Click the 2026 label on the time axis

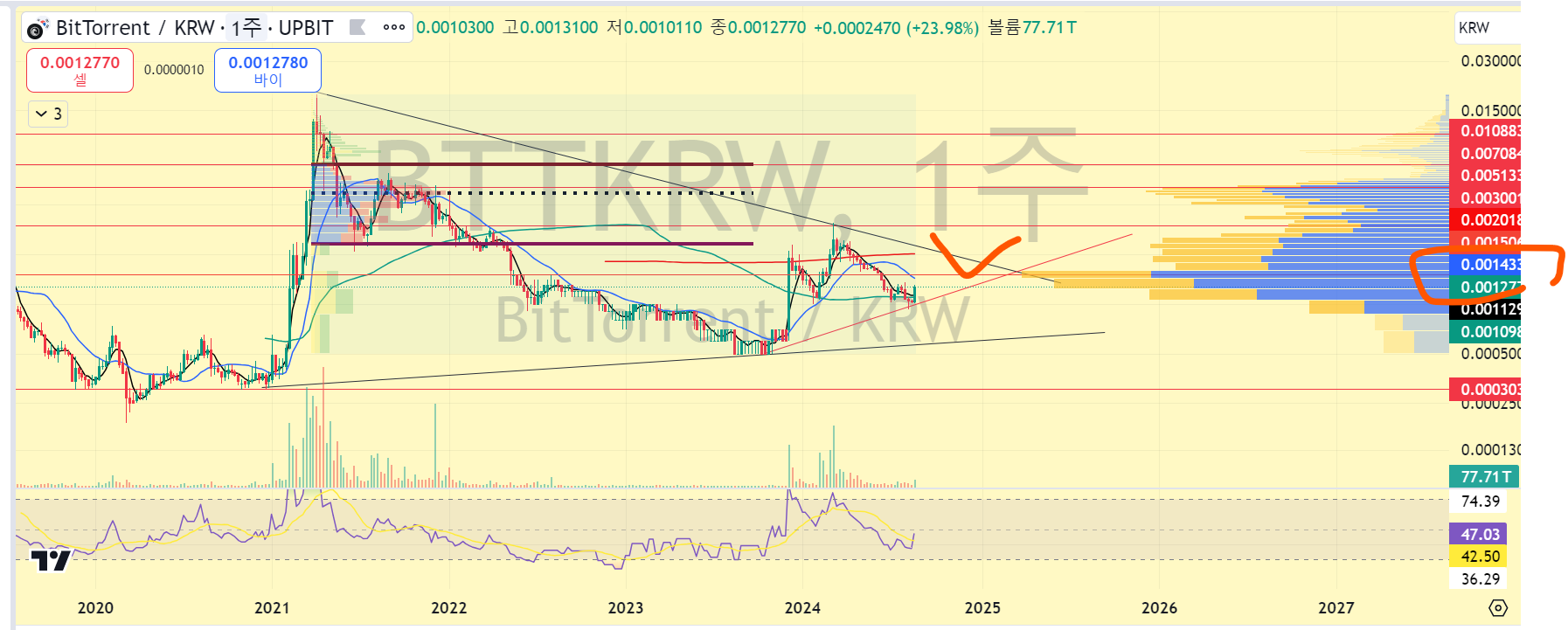1159,608
